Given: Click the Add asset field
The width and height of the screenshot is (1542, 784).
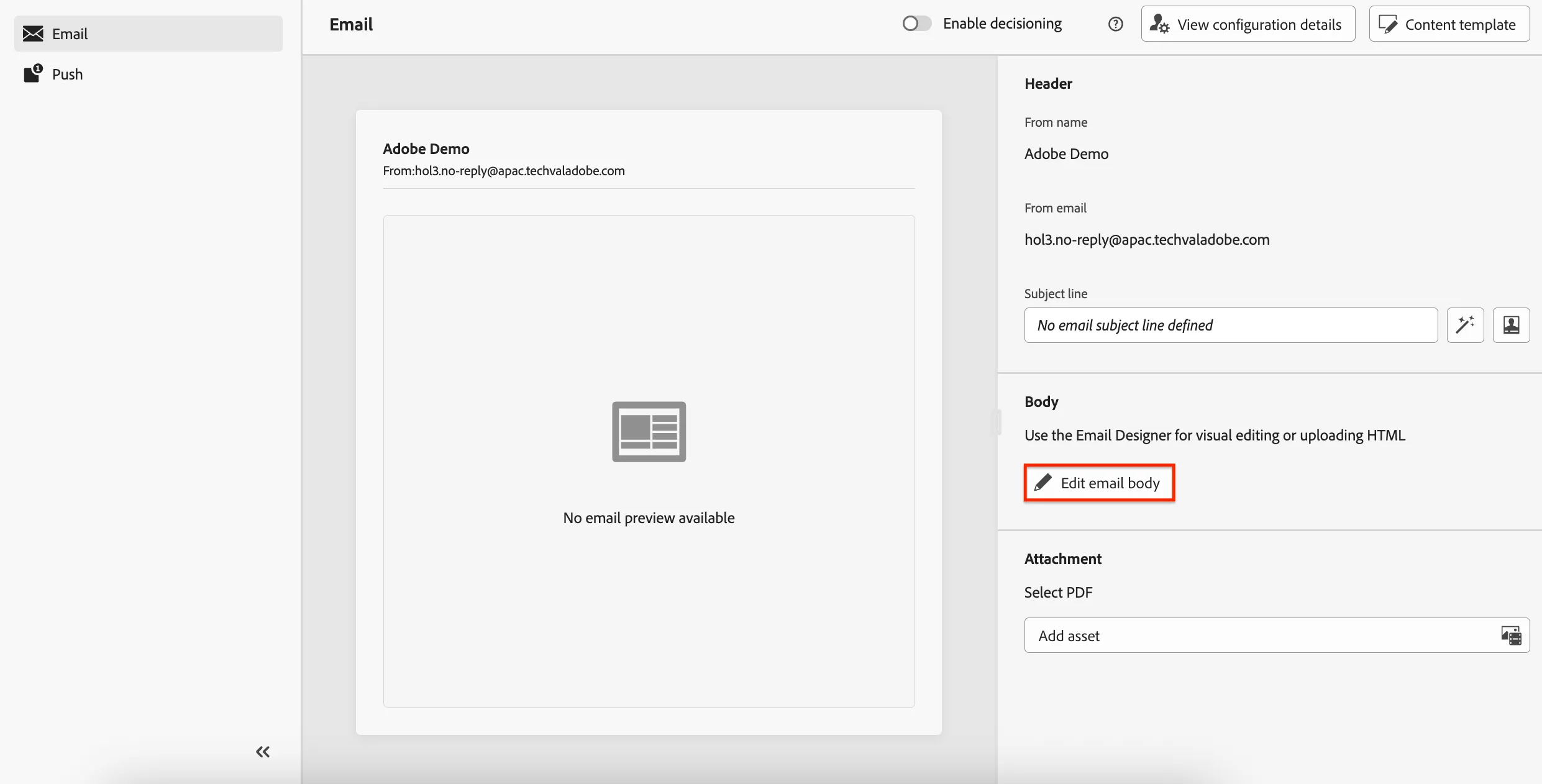Looking at the screenshot, I should click(x=1277, y=636).
